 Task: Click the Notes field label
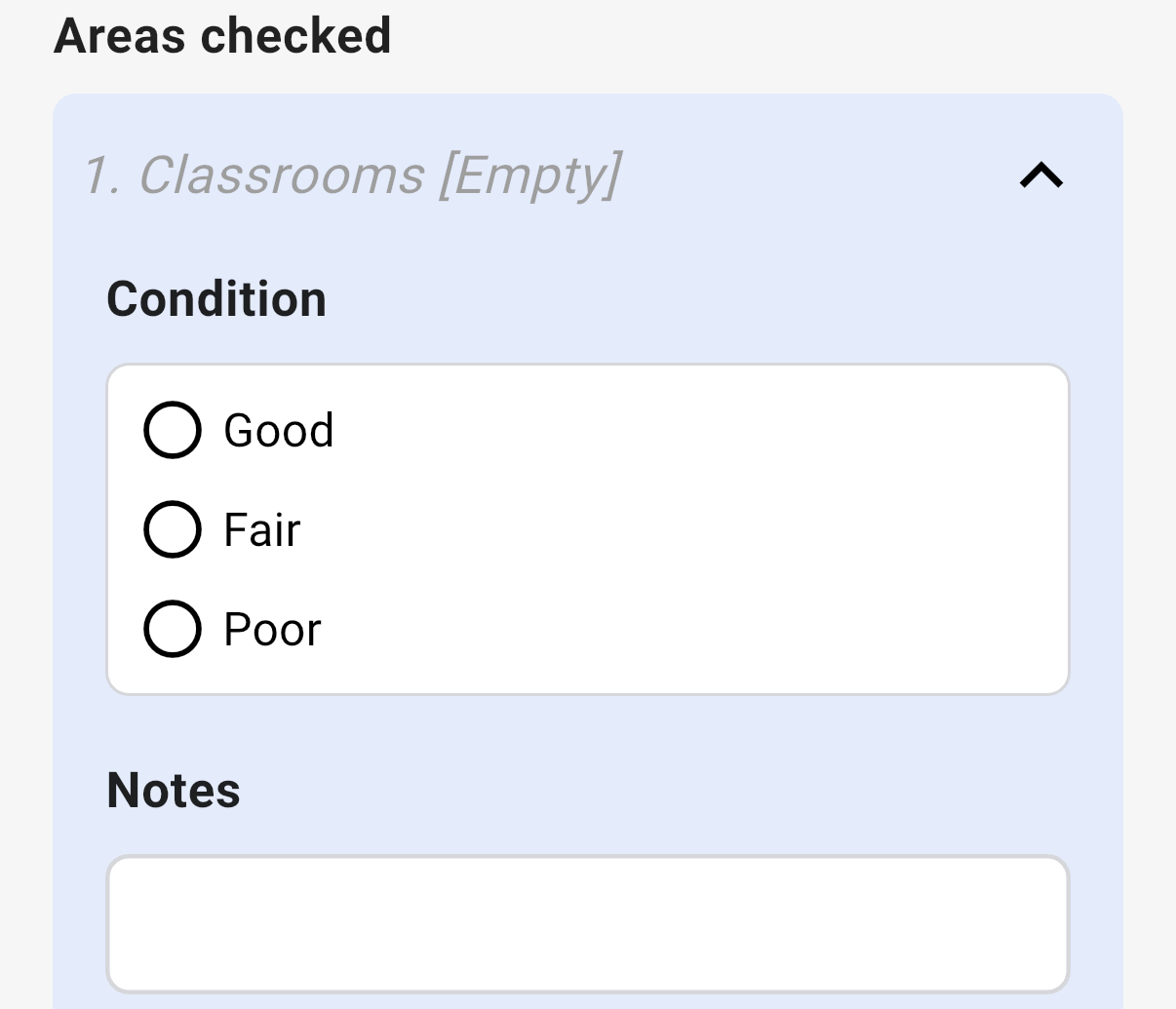pyautogui.click(x=174, y=790)
